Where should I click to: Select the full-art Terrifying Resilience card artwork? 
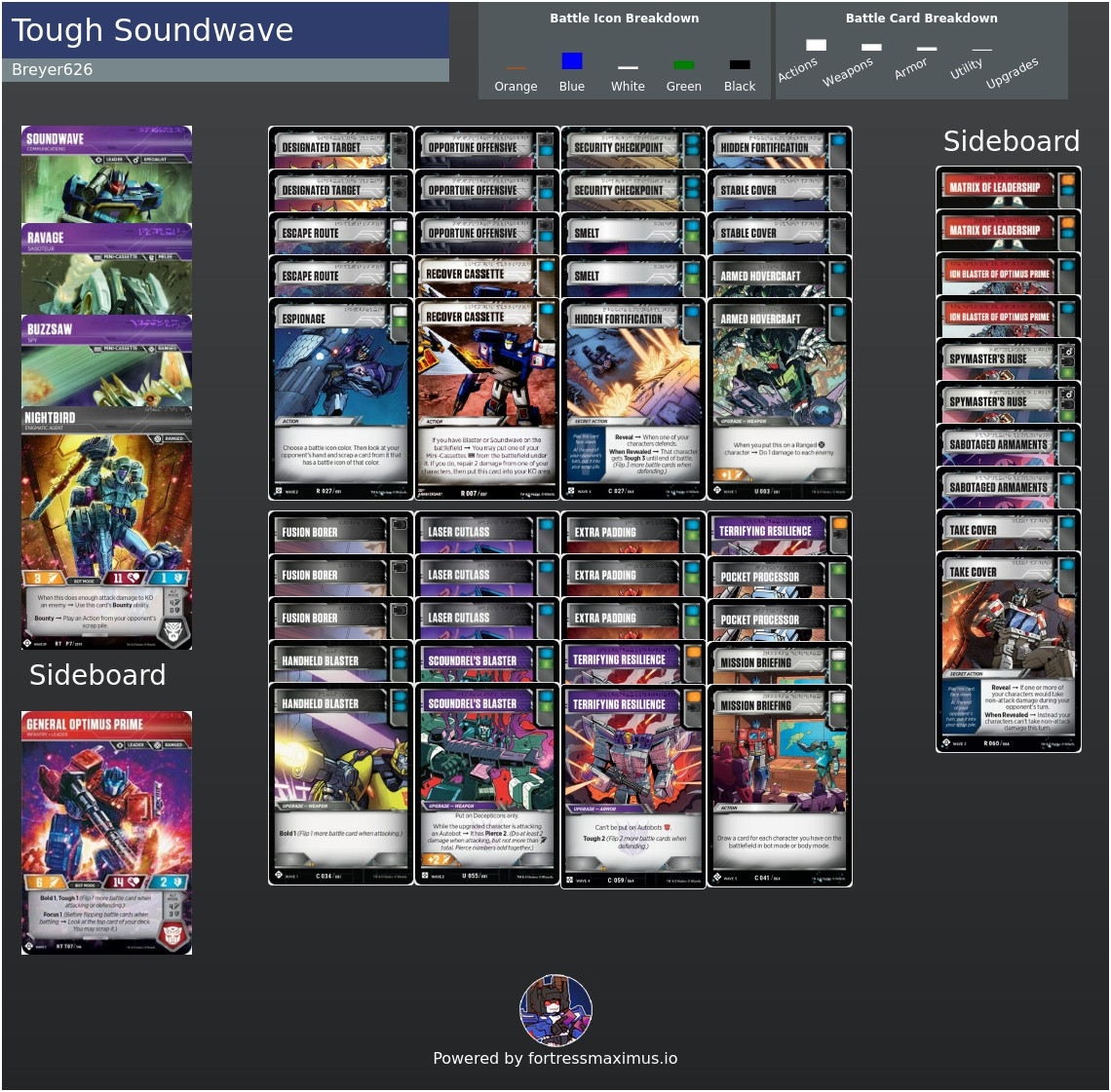tap(632, 759)
